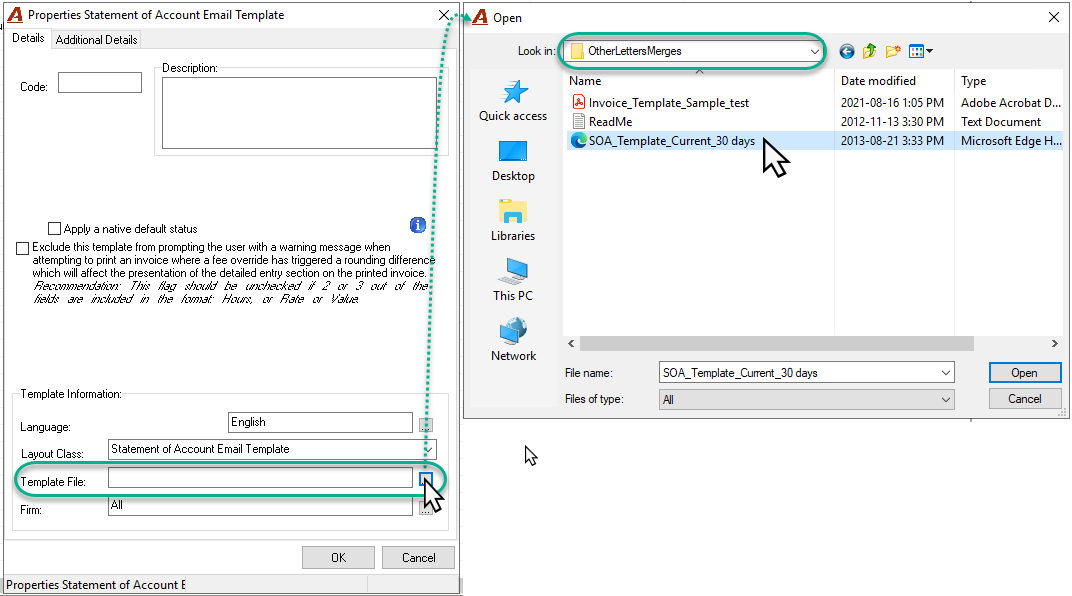Open the View Menu icon
Screen dimensions: 1072x596
[x=920, y=51]
